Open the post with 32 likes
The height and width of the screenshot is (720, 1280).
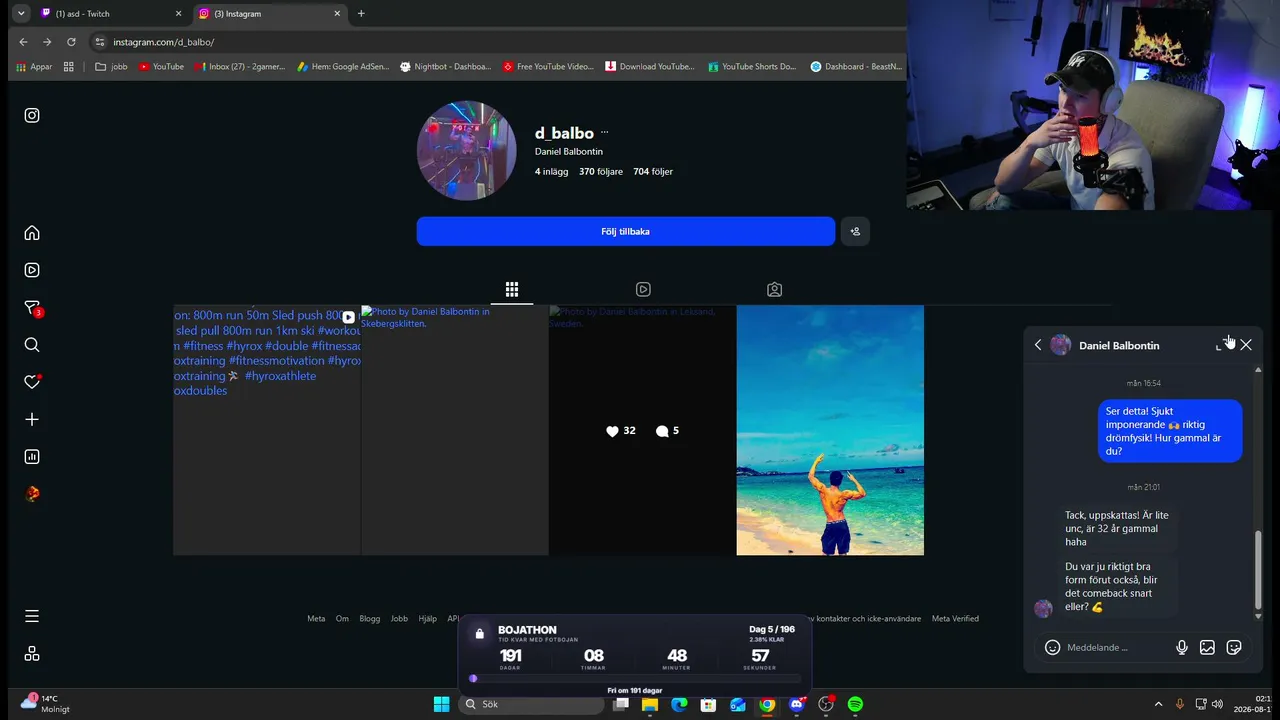[642, 430]
